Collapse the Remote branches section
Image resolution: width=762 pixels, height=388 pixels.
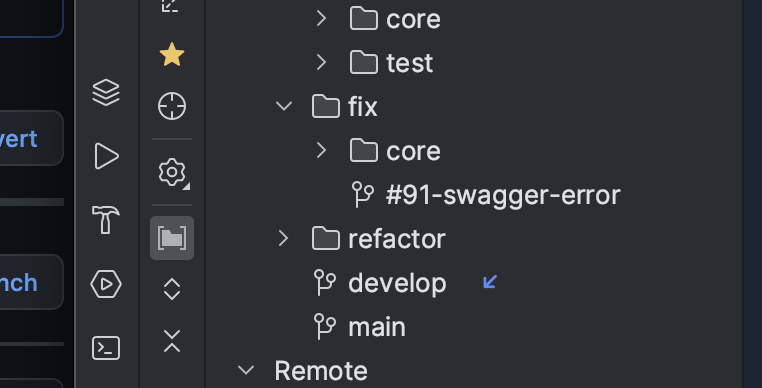[x=246, y=370]
